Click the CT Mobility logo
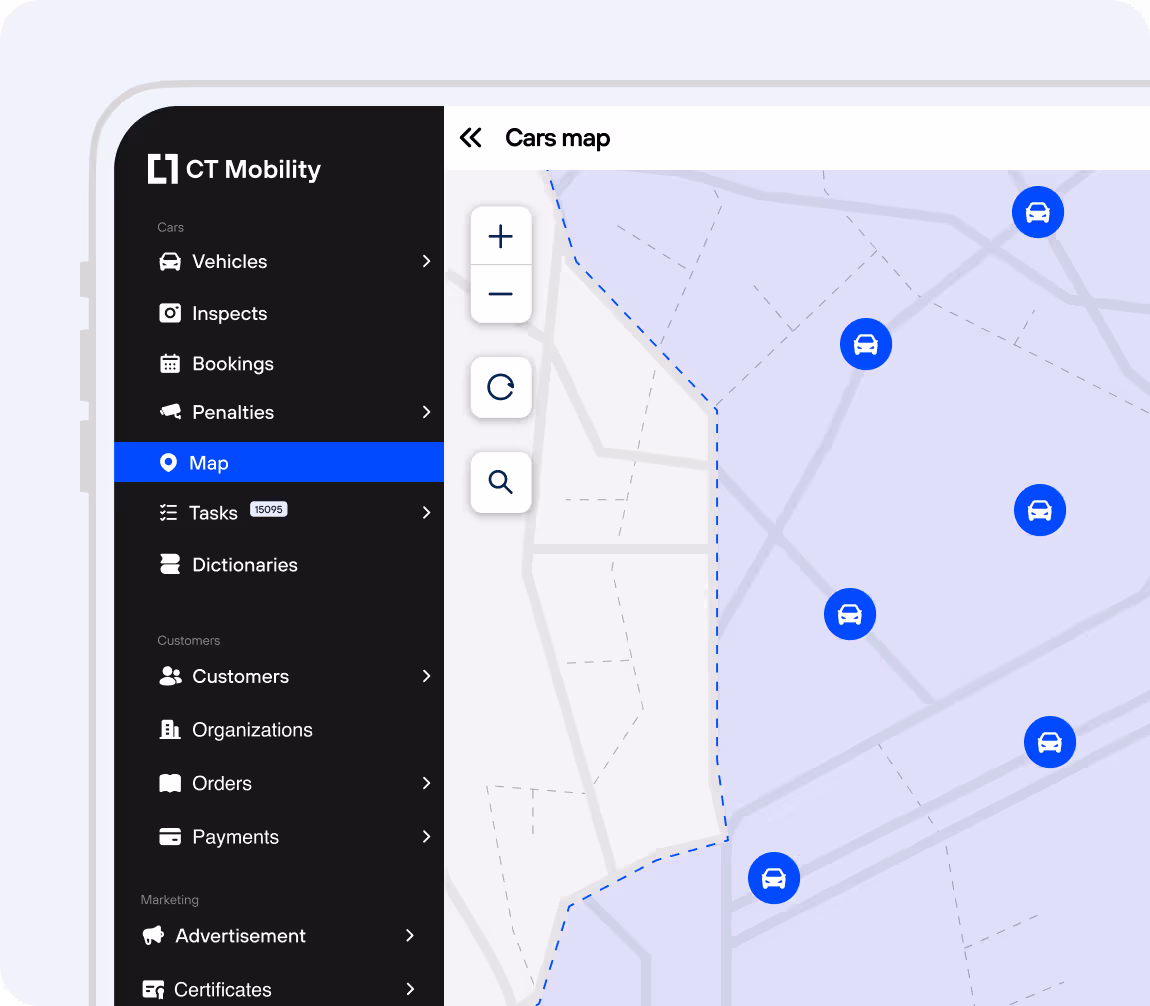This screenshot has width=1150, height=1006. pos(235,169)
